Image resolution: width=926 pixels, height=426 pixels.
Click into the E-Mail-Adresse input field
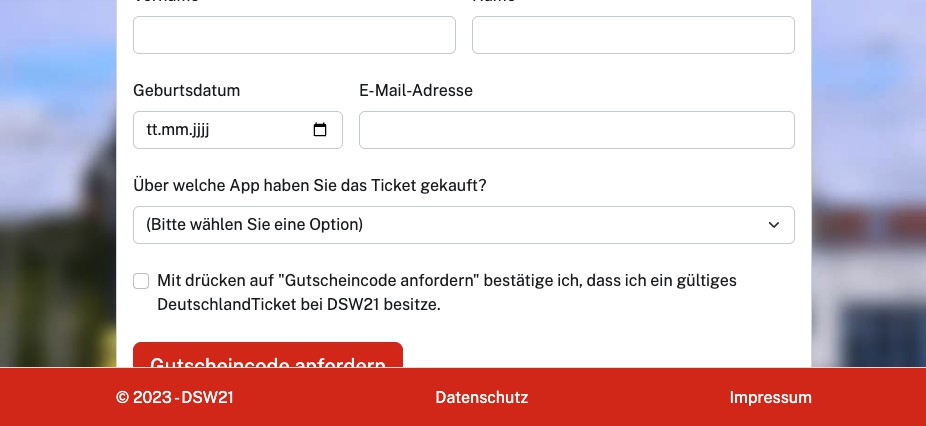576,130
